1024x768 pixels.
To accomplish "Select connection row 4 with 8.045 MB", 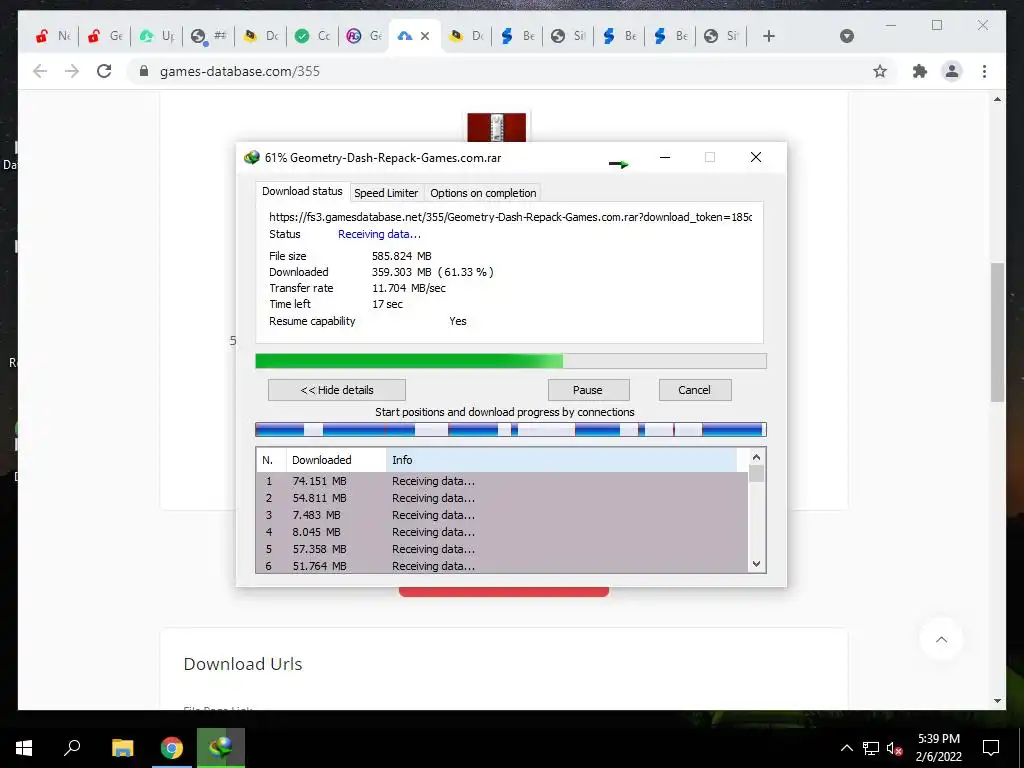I will 502,532.
